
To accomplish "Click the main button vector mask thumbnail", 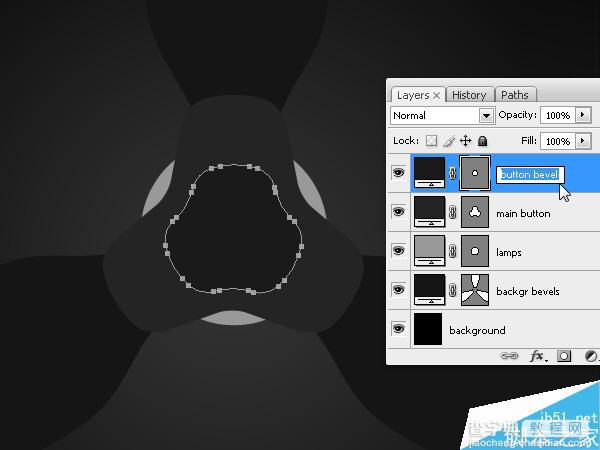I will 475,212.
